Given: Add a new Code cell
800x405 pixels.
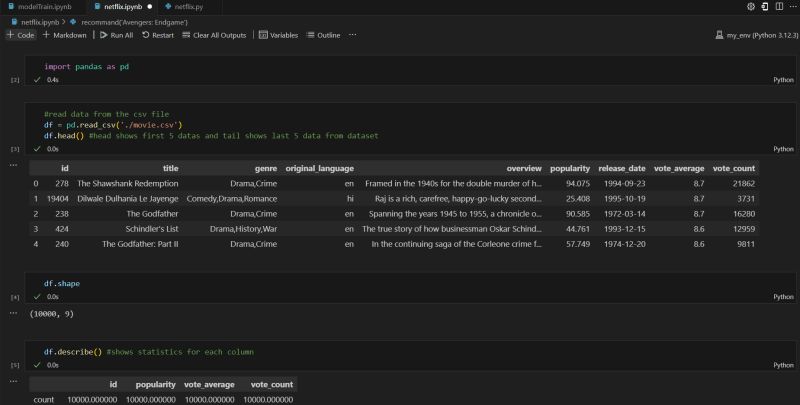Looking at the screenshot, I should [20, 35].
